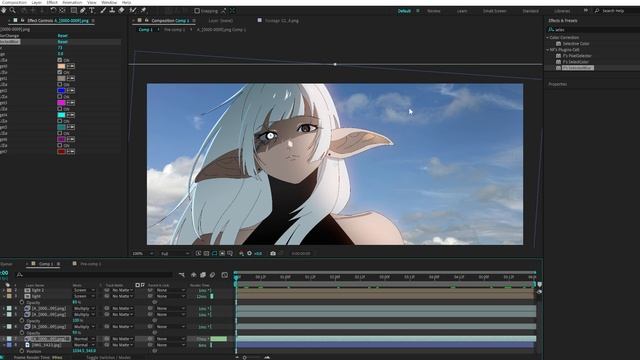Click the eyedropper beside the magenta color swatch
The width and height of the screenshot is (640, 360).
coord(71,103)
